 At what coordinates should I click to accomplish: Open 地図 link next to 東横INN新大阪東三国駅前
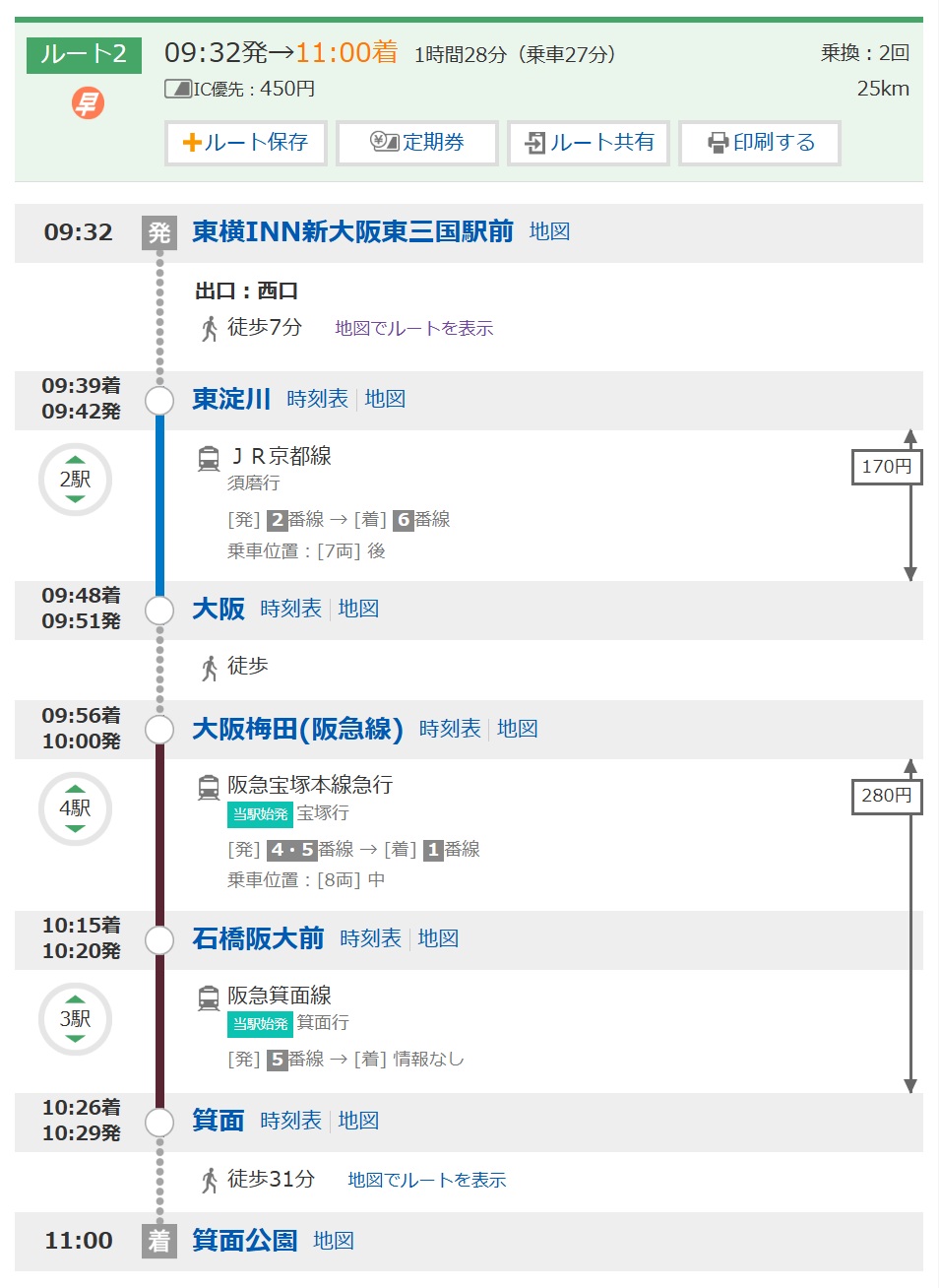pos(549,231)
